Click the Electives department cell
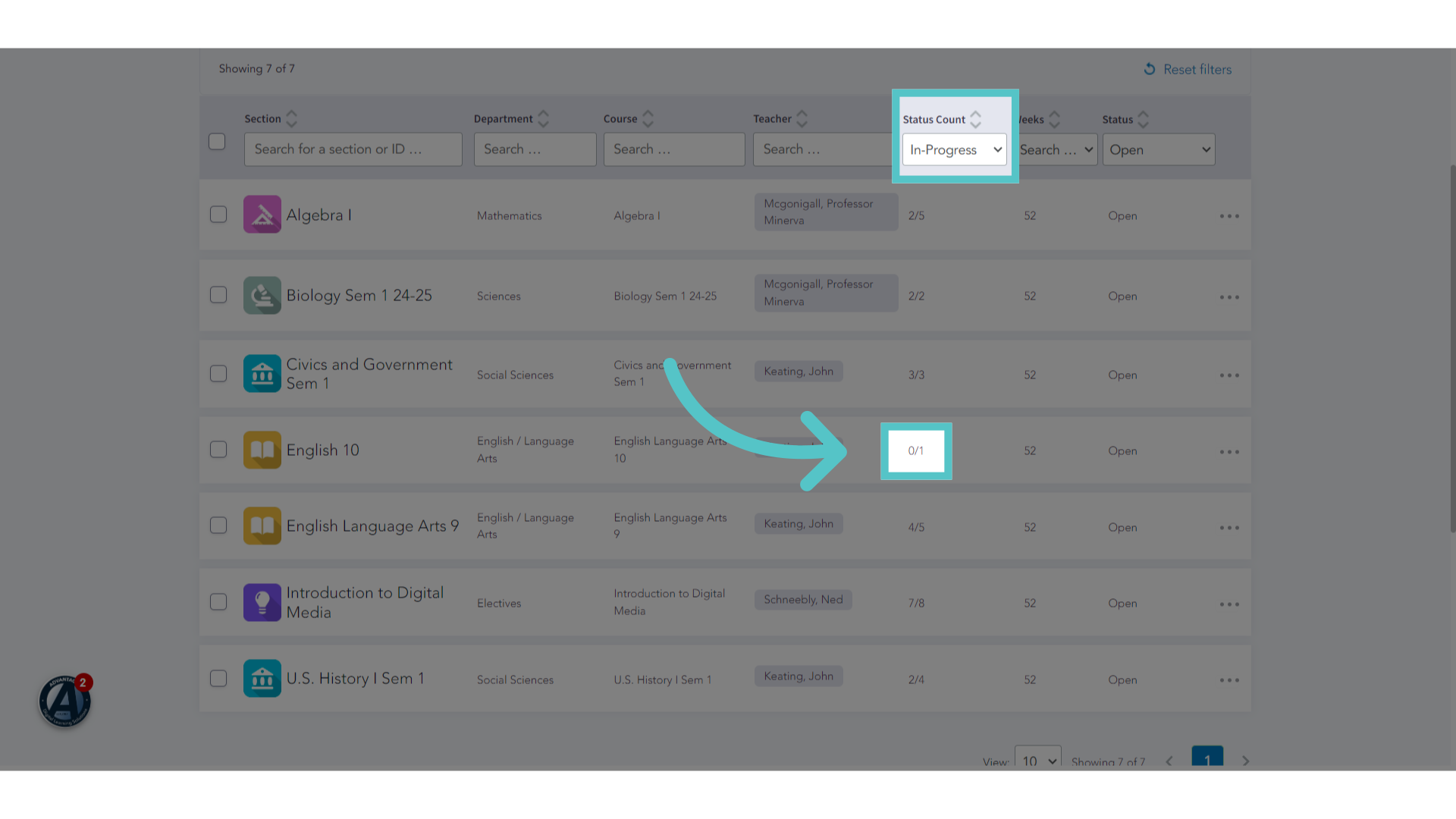The height and width of the screenshot is (819, 1456). [x=499, y=604]
